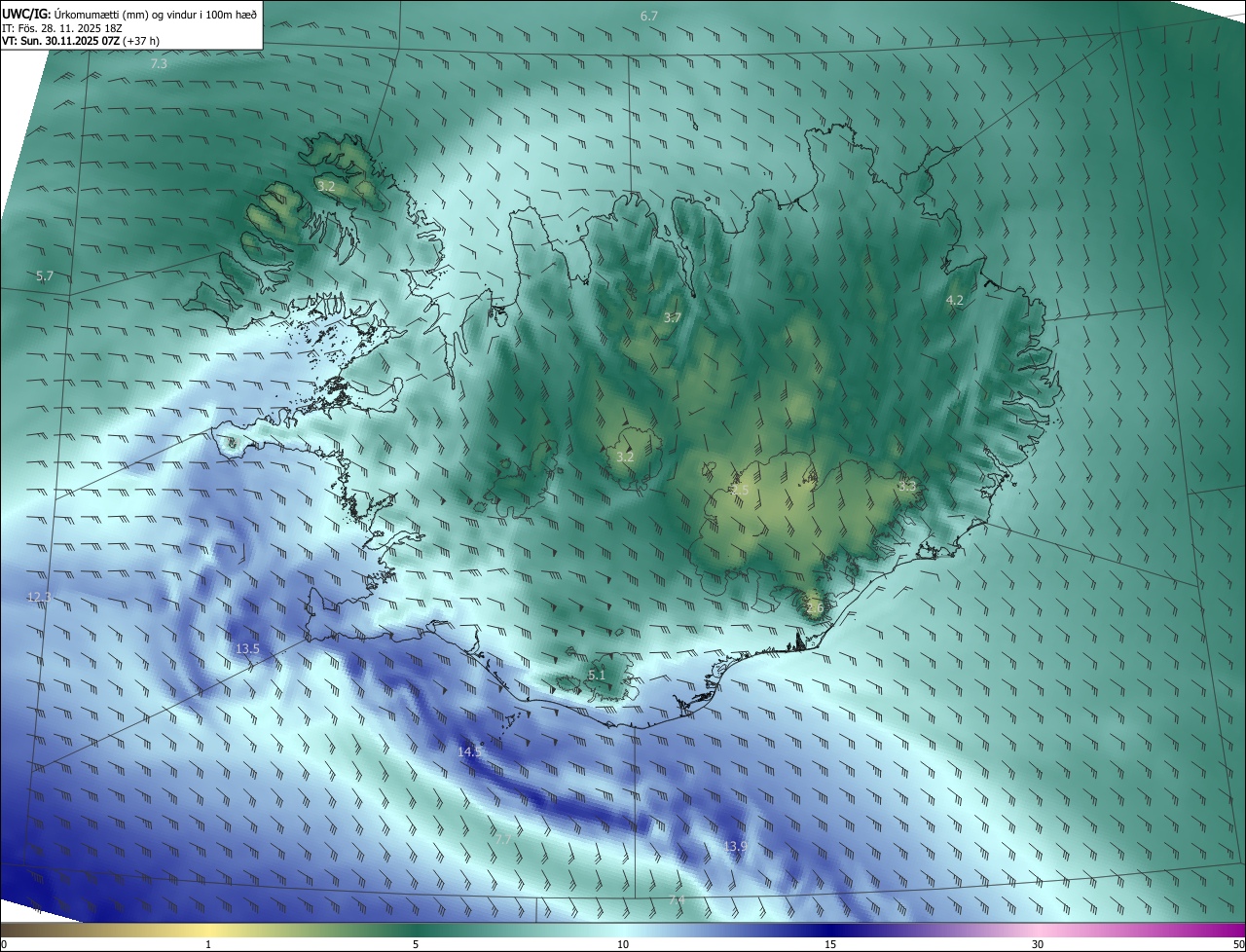1246x952 pixels.
Task: Click the 13.5 value label on the map
Action: pos(247,648)
